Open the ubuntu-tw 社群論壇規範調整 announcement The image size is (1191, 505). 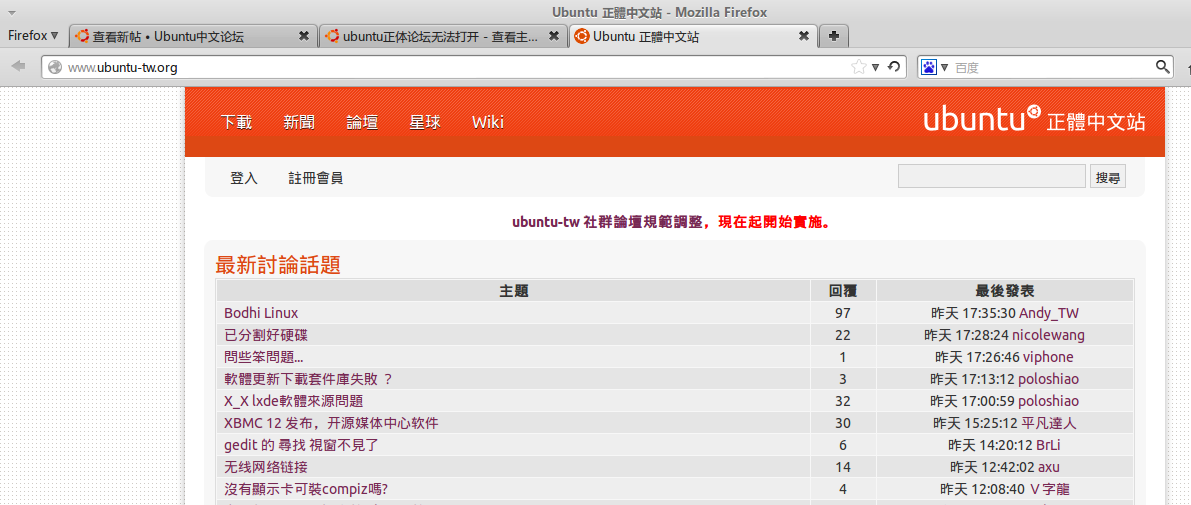point(609,223)
